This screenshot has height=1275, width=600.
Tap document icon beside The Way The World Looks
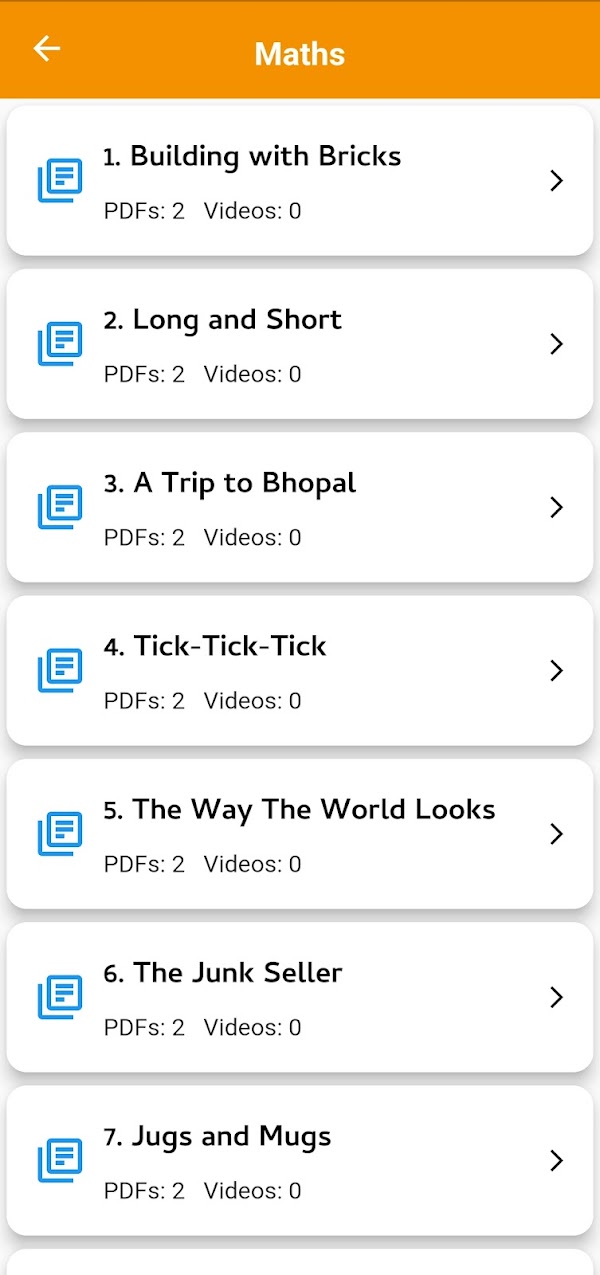click(x=60, y=834)
